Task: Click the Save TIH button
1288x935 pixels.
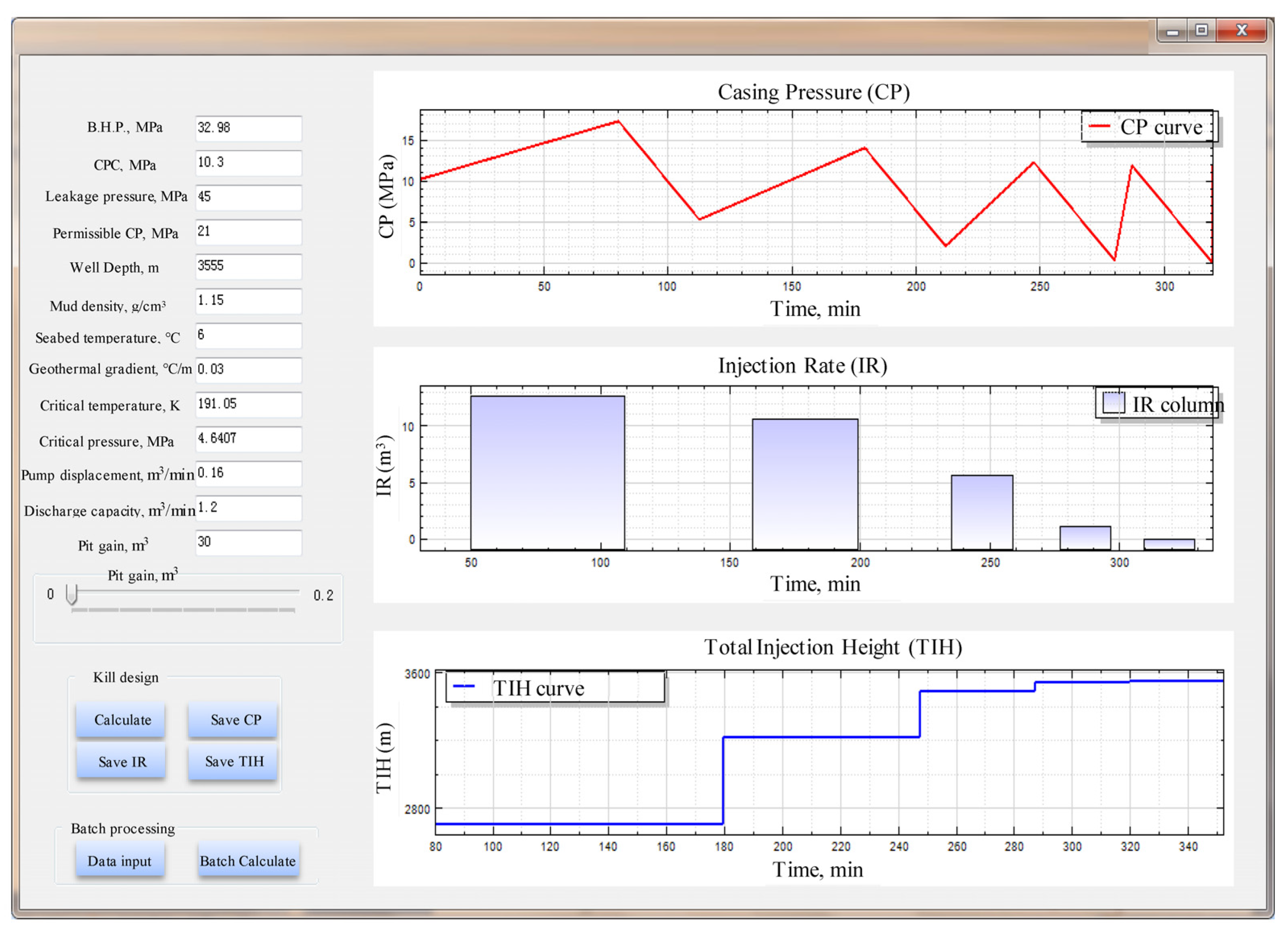Action: pyautogui.click(x=234, y=761)
